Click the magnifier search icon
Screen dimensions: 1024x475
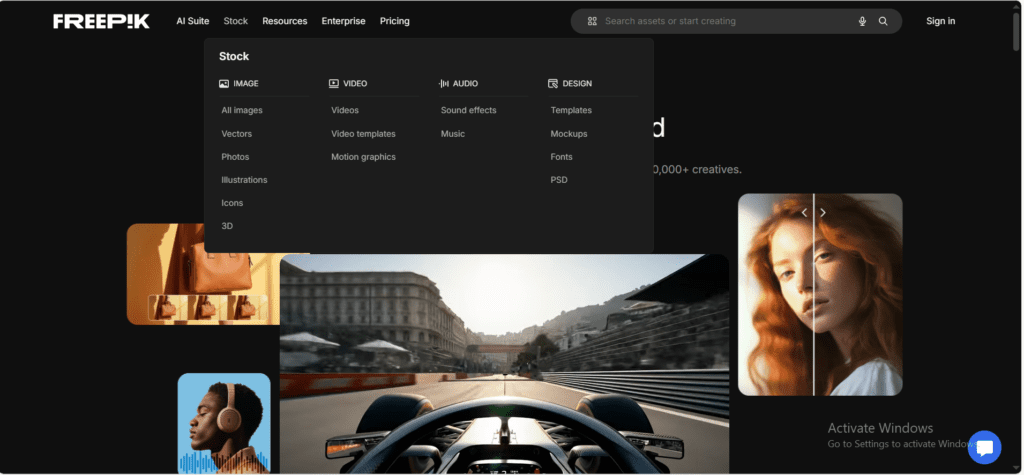(x=883, y=21)
